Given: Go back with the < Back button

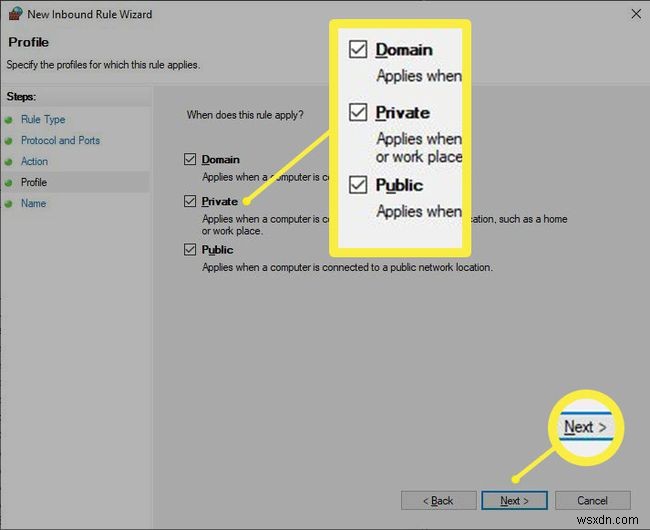Looking at the screenshot, I should [438, 501].
